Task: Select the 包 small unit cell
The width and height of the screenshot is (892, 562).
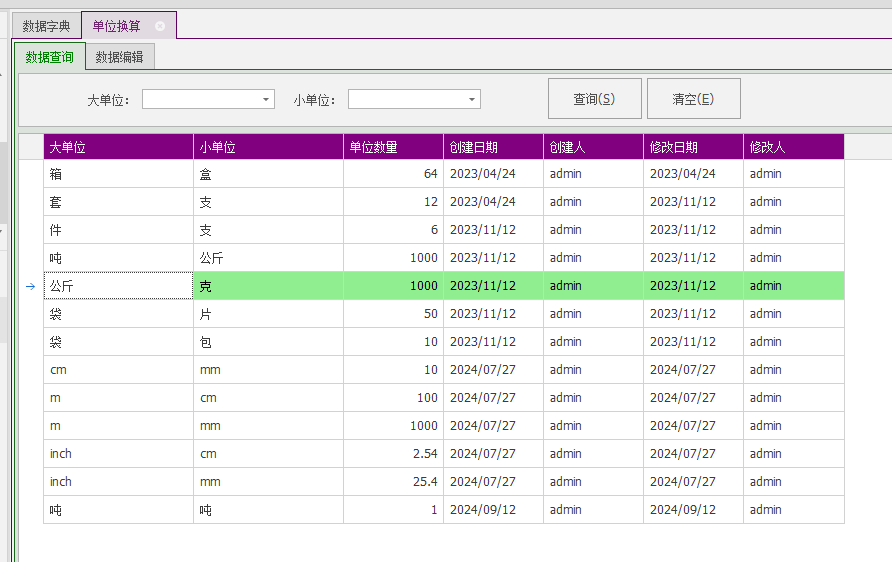Action: click(x=269, y=342)
